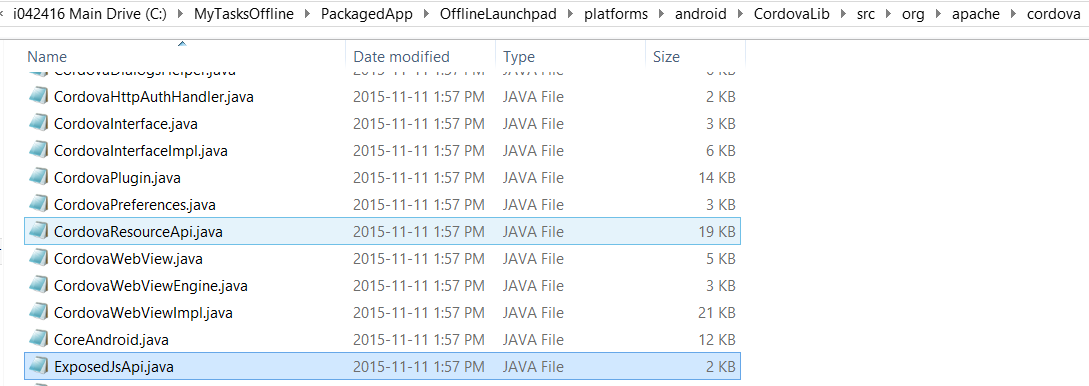Select the CordovaPlugin.java file icon
Screen dimensions: 1089x386
click(x=38, y=177)
